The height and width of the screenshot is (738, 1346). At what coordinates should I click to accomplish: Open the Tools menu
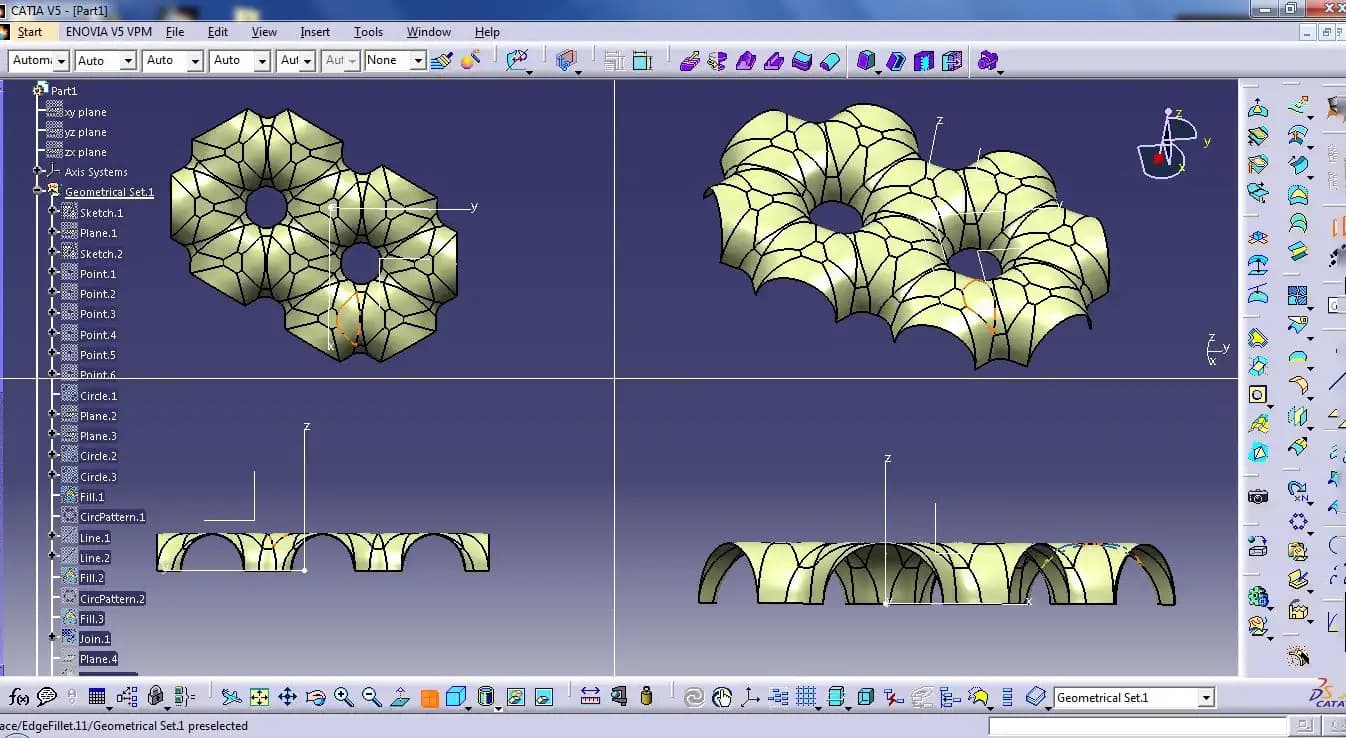point(368,32)
